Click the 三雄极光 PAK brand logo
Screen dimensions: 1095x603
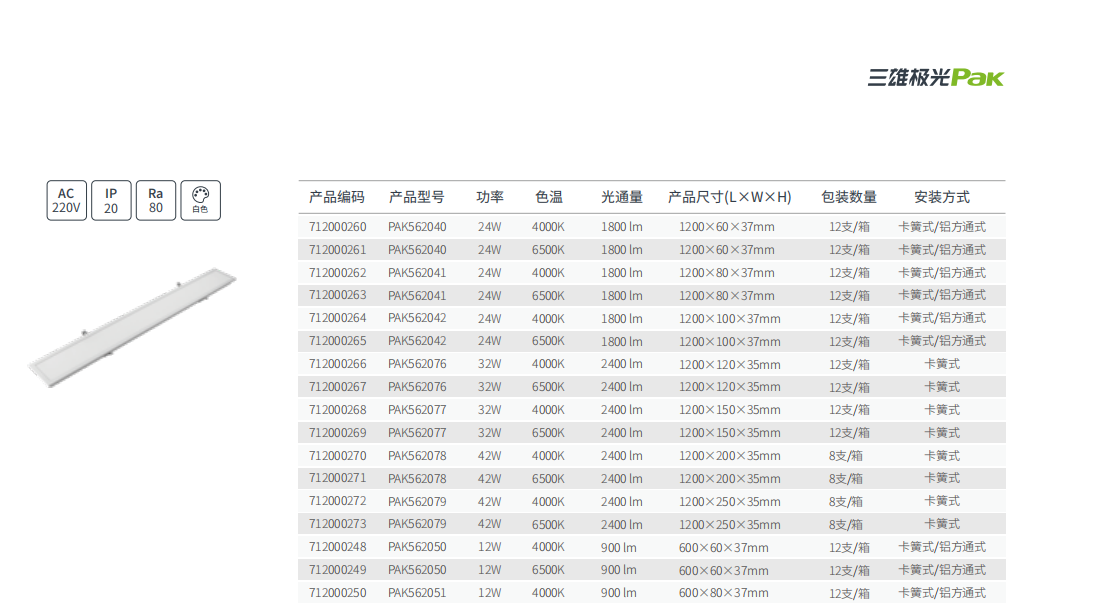point(935,77)
